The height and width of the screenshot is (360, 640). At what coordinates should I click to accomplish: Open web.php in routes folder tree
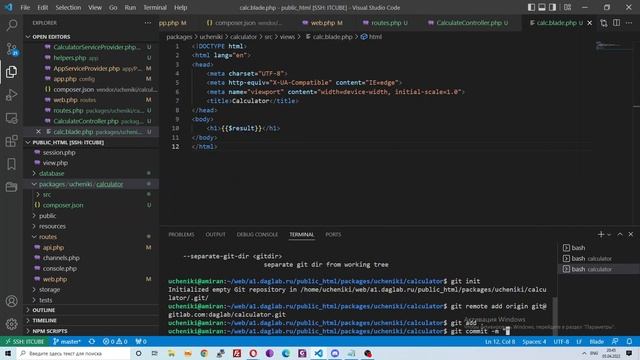point(55,279)
